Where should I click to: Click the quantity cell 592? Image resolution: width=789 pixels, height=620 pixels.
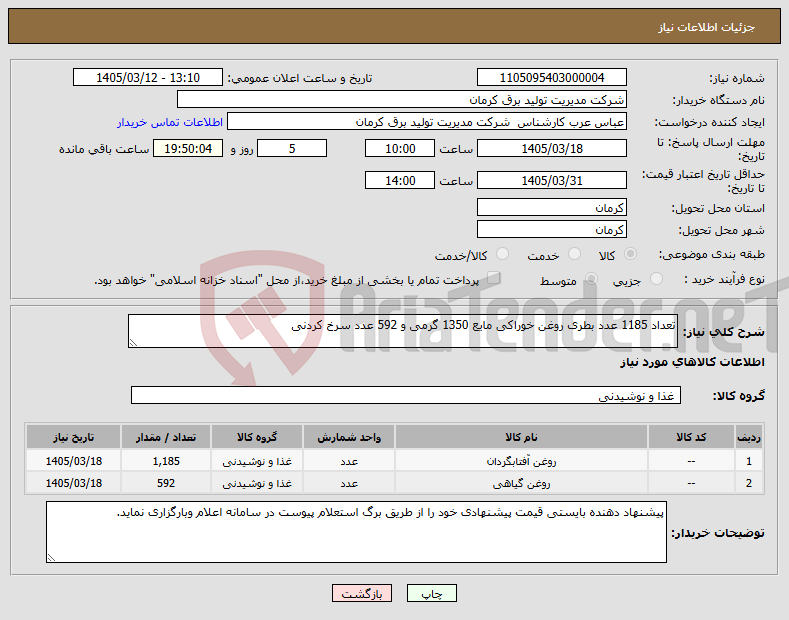coord(166,483)
